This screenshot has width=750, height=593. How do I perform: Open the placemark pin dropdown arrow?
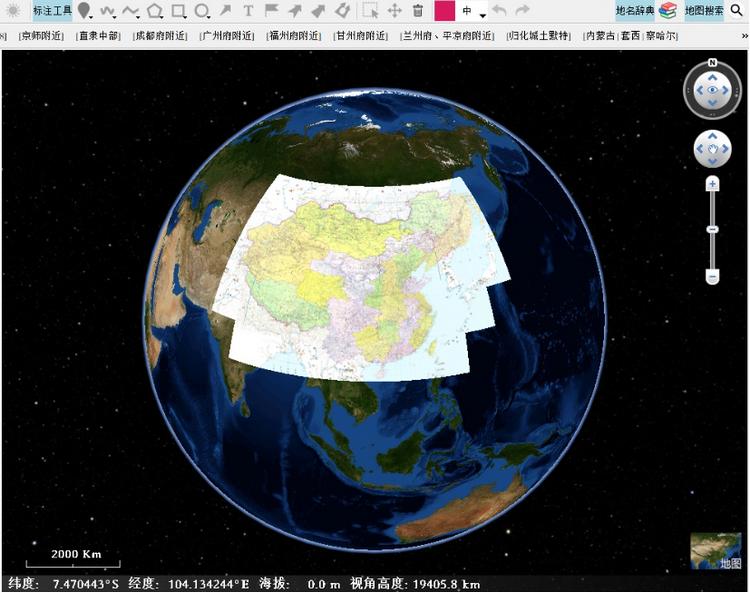pos(91,17)
